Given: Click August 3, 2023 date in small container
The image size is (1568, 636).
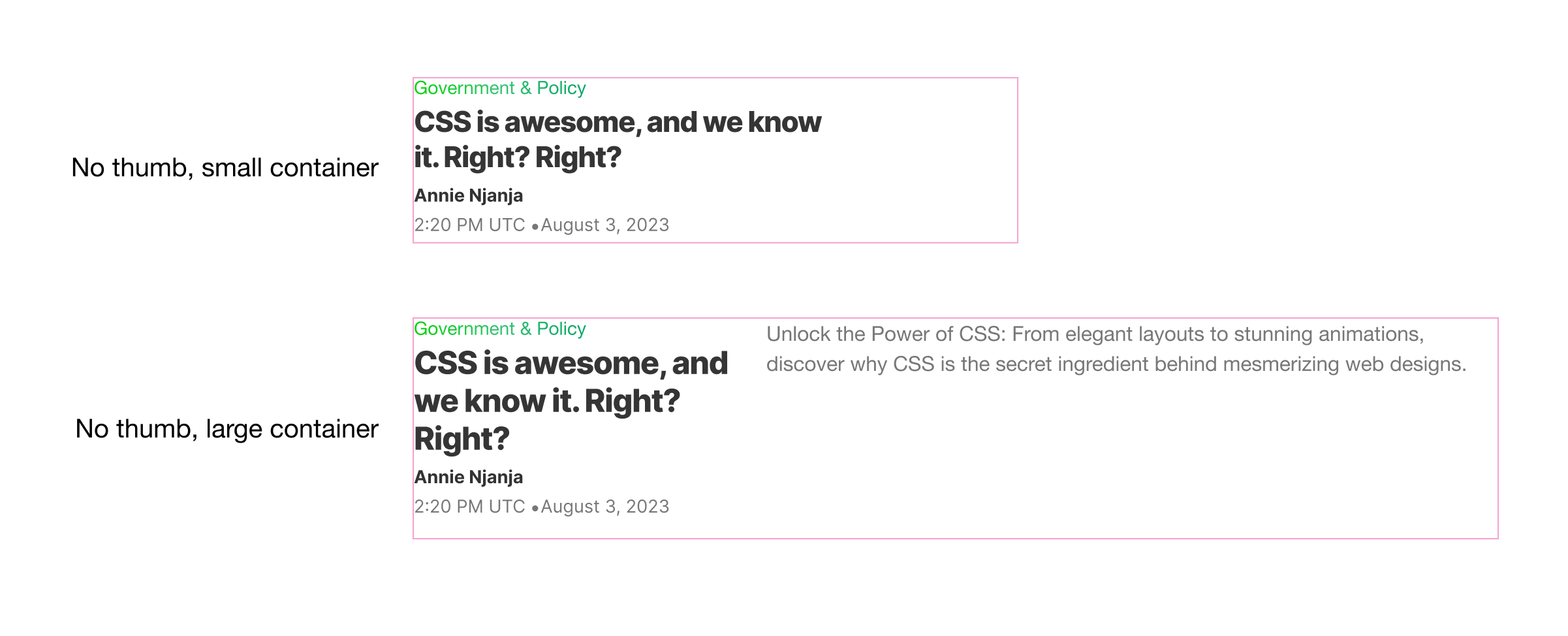Looking at the screenshot, I should tap(604, 225).
